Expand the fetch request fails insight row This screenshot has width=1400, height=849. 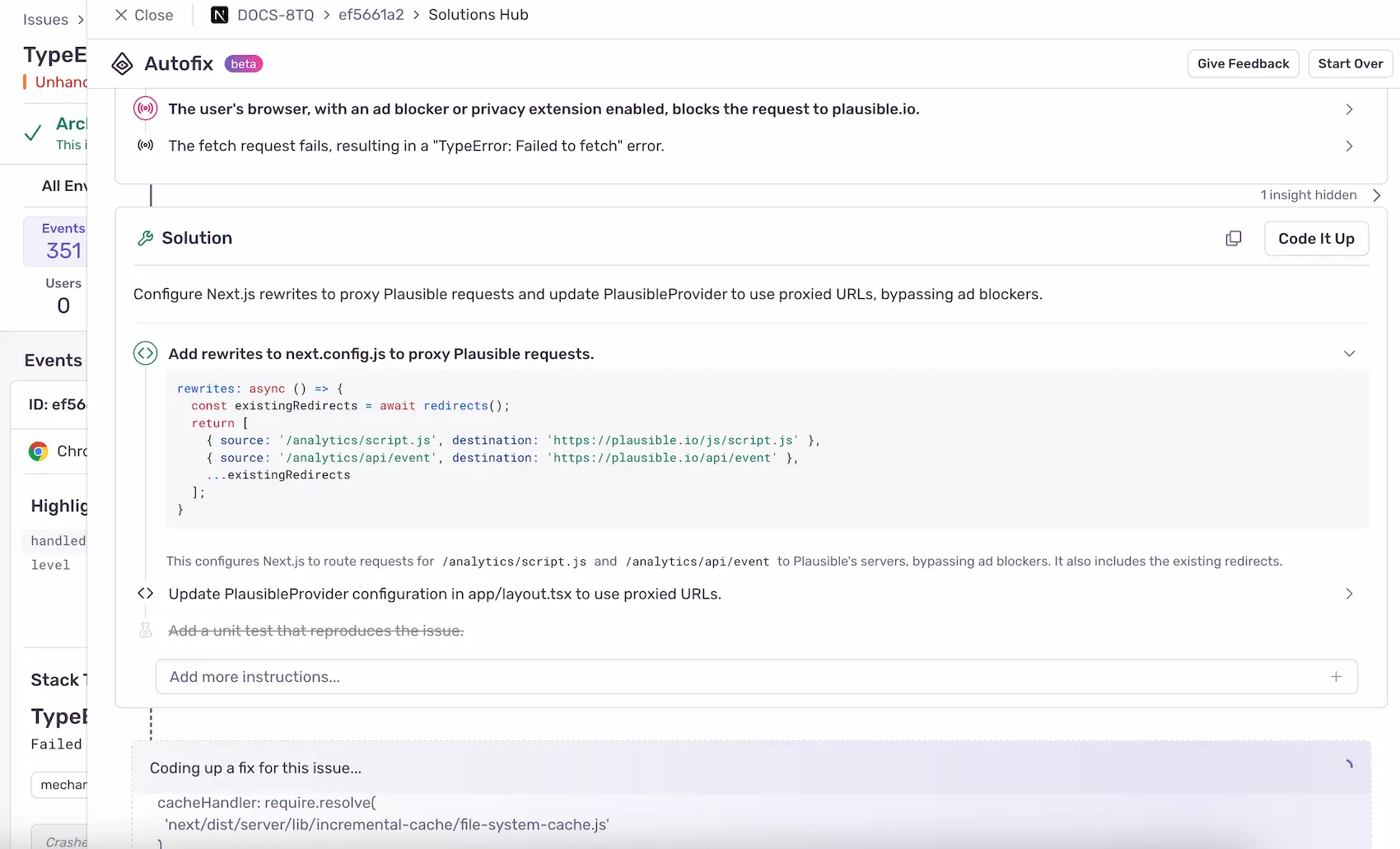[1349, 146]
